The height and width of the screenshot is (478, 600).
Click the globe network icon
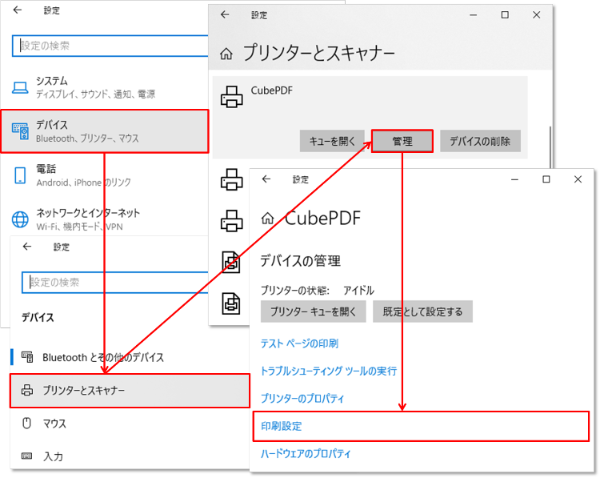tap(20, 219)
